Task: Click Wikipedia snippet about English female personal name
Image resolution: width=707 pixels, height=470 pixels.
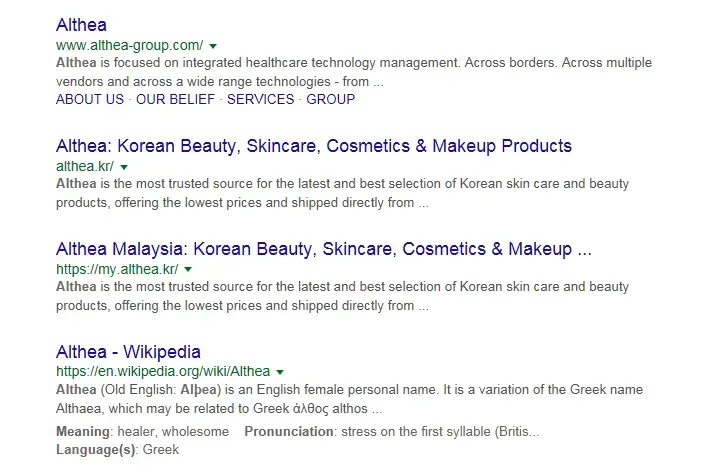Action: click(x=349, y=399)
